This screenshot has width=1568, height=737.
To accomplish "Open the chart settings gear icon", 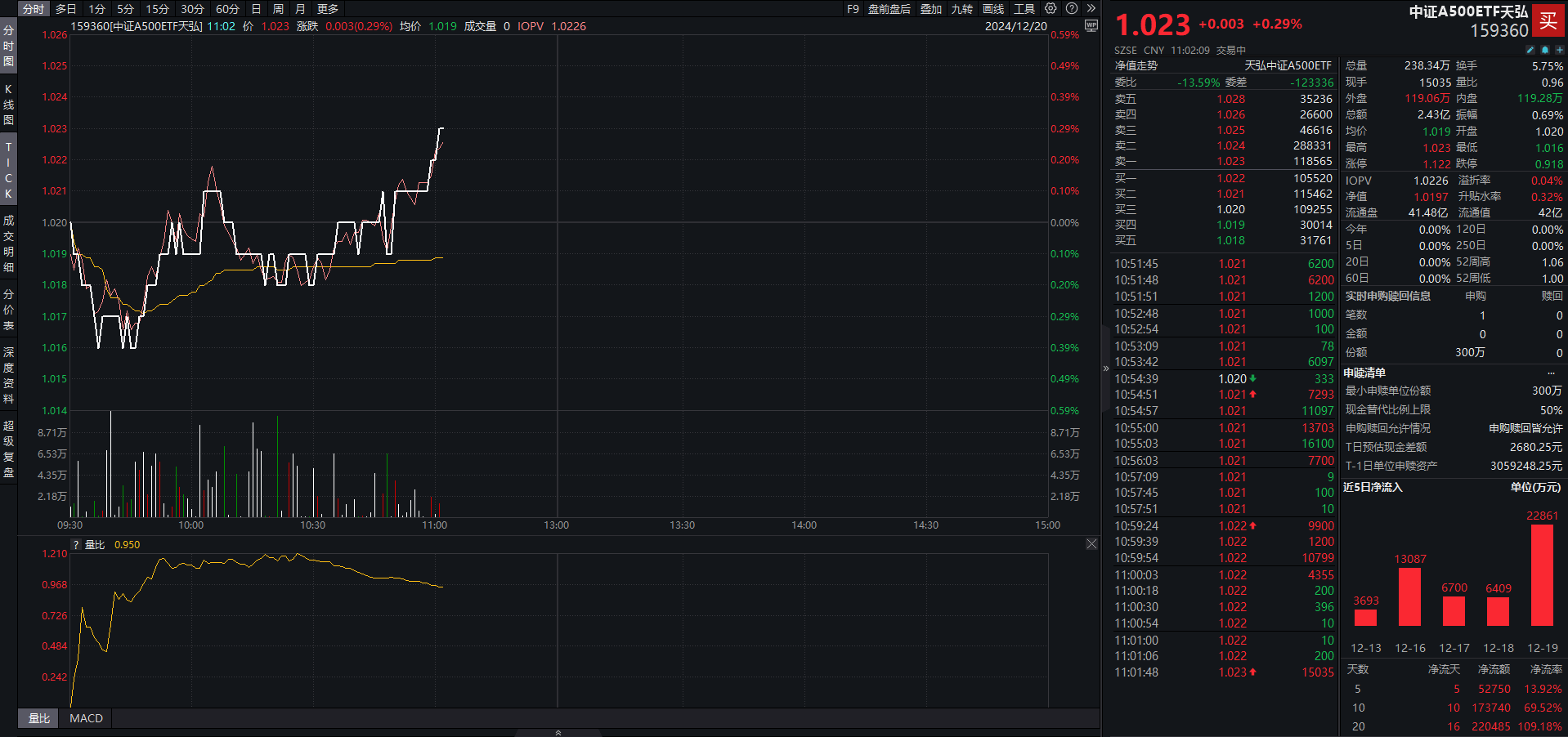I will [x=1051, y=8].
